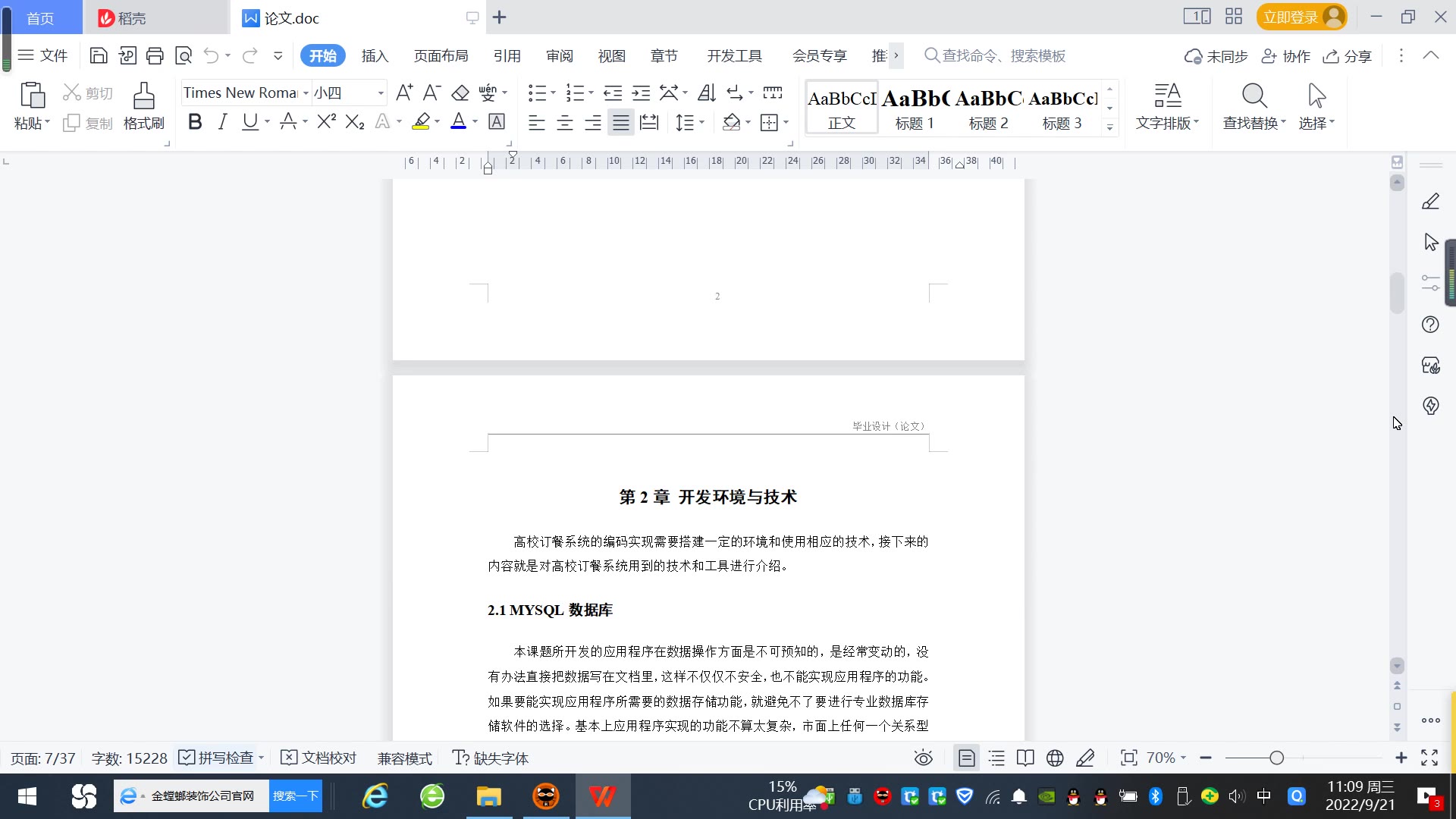Viewport: 1456px width, 819px height.
Task: Increase font size with A+ icon
Action: (404, 93)
